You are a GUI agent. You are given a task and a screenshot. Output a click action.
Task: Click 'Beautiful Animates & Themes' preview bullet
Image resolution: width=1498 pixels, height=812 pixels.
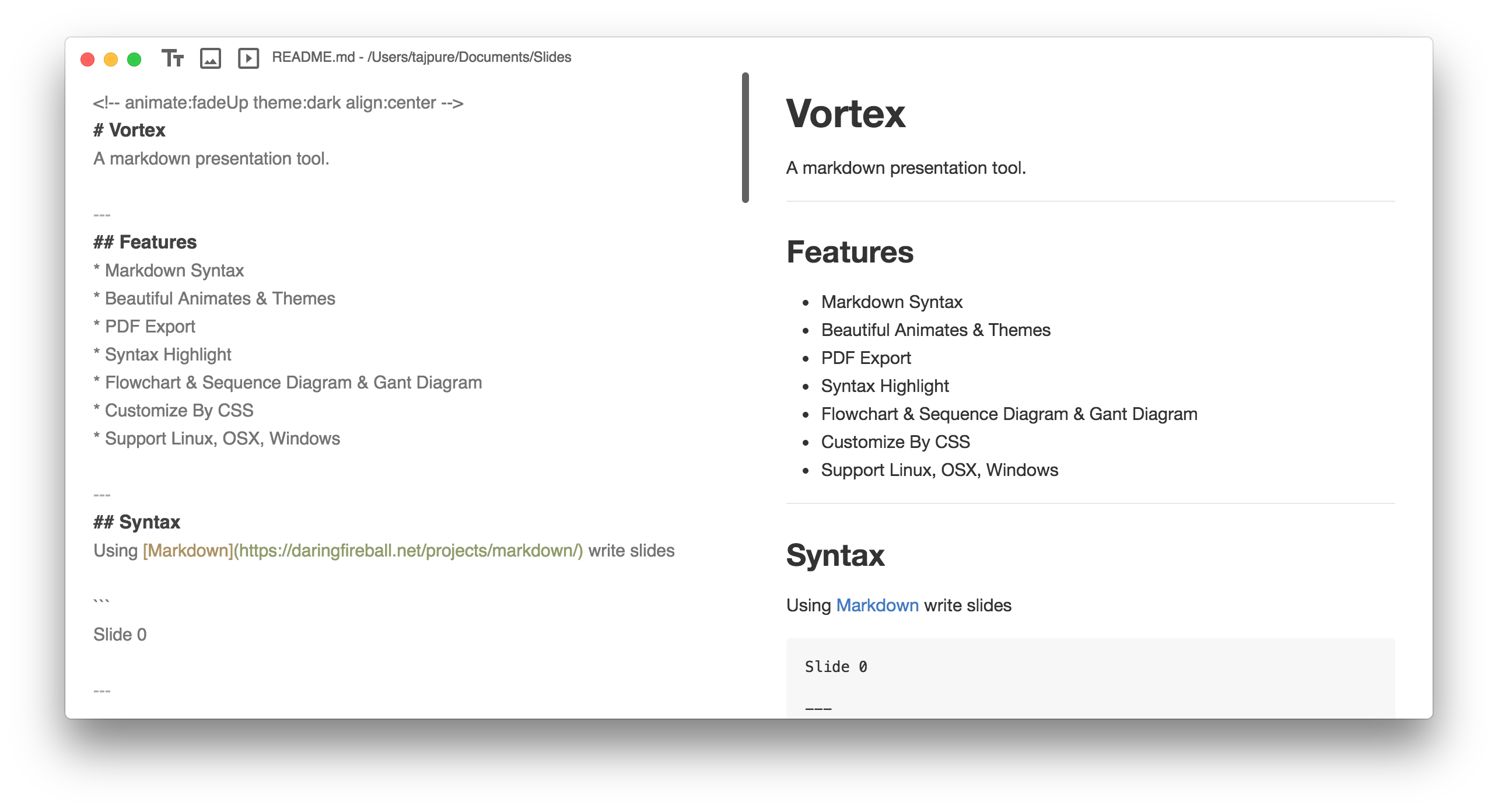click(x=936, y=330)
